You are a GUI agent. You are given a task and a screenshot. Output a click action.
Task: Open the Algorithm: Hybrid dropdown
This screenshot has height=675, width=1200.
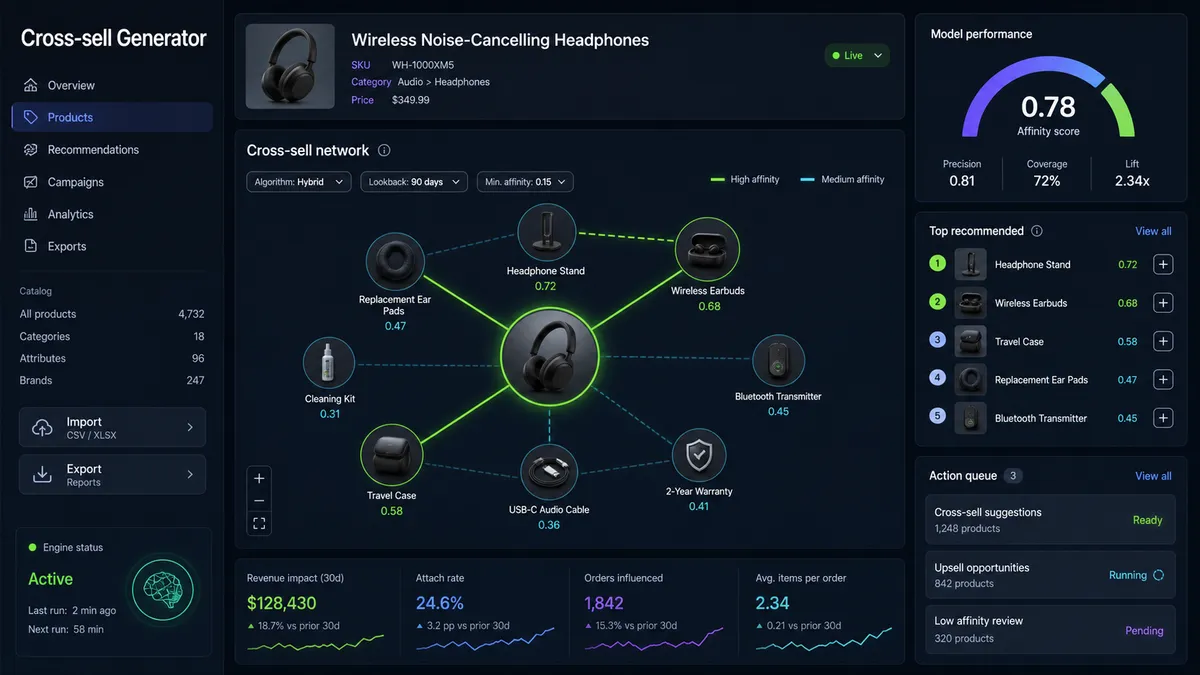tap(299, 182)
